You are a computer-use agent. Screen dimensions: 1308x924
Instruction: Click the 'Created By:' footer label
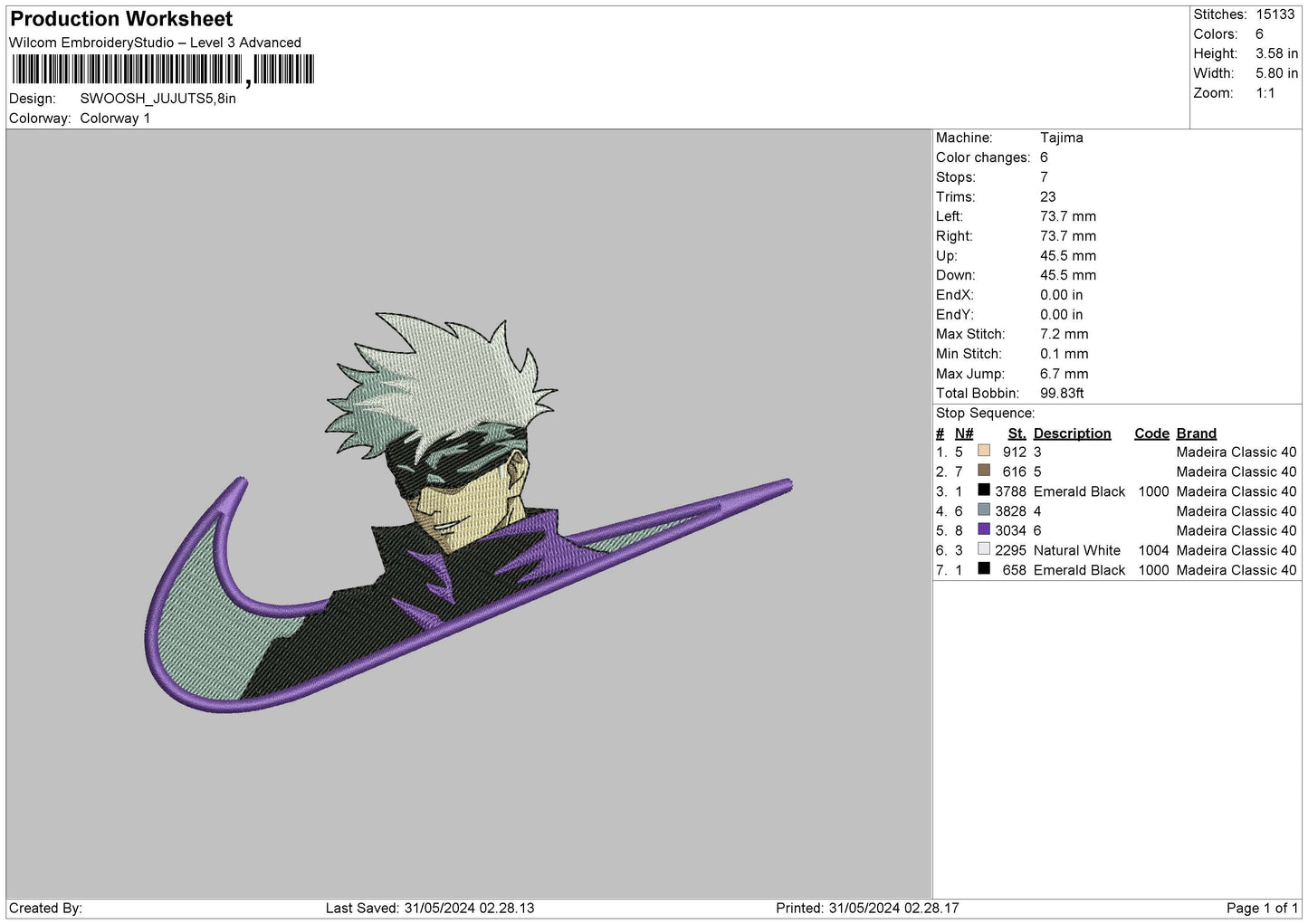pos(45,908)
